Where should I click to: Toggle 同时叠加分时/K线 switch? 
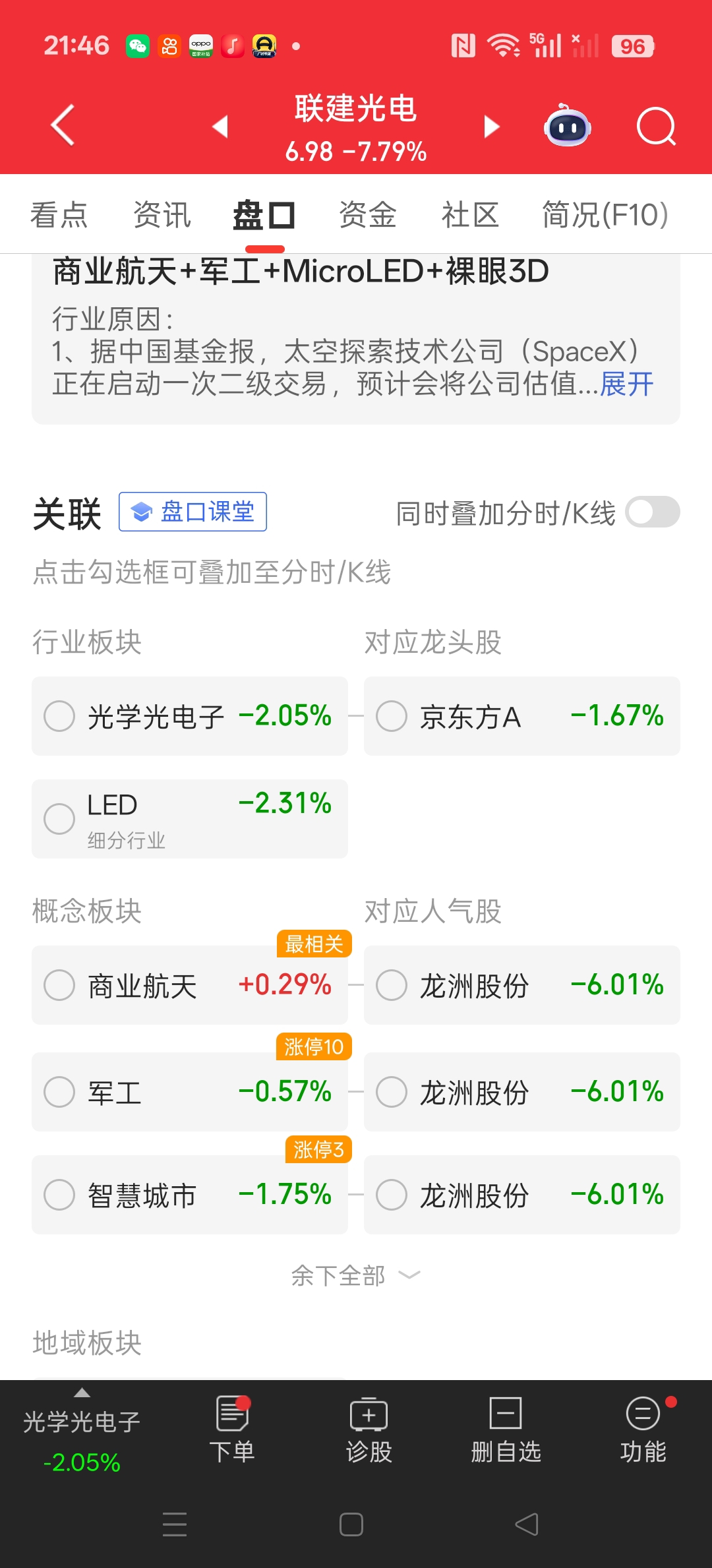pos(652,512)
